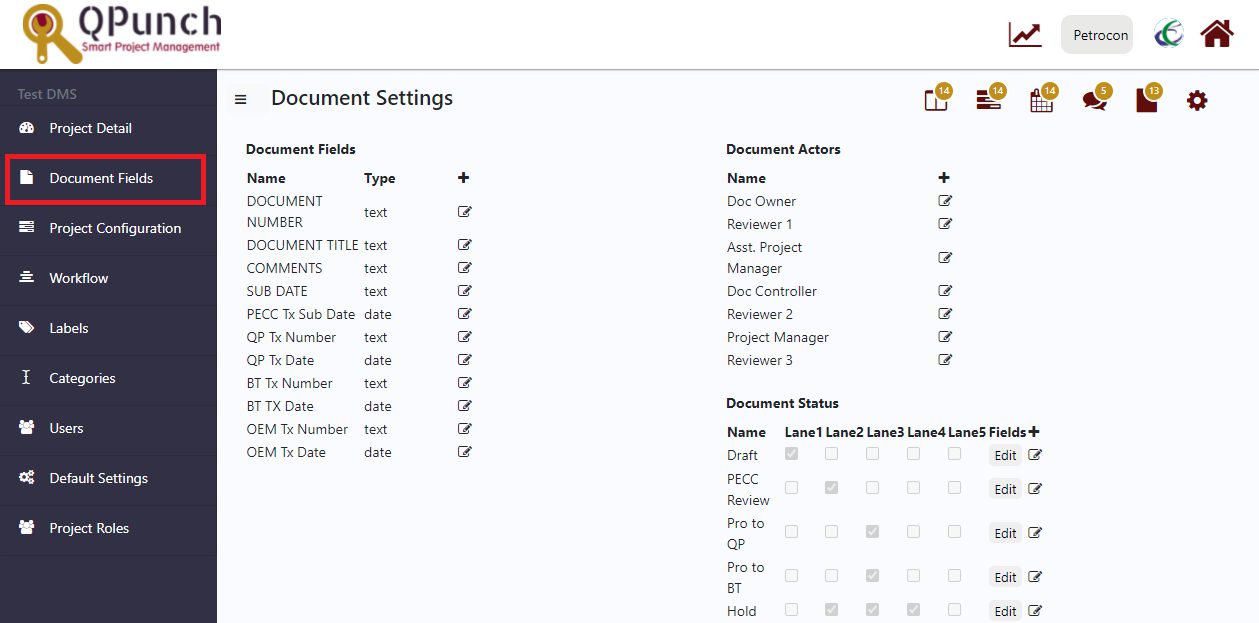This screenshot has width=1259, height=623.
Task: Add a new Document Field with plus sign
Action: tap(463, 177)
